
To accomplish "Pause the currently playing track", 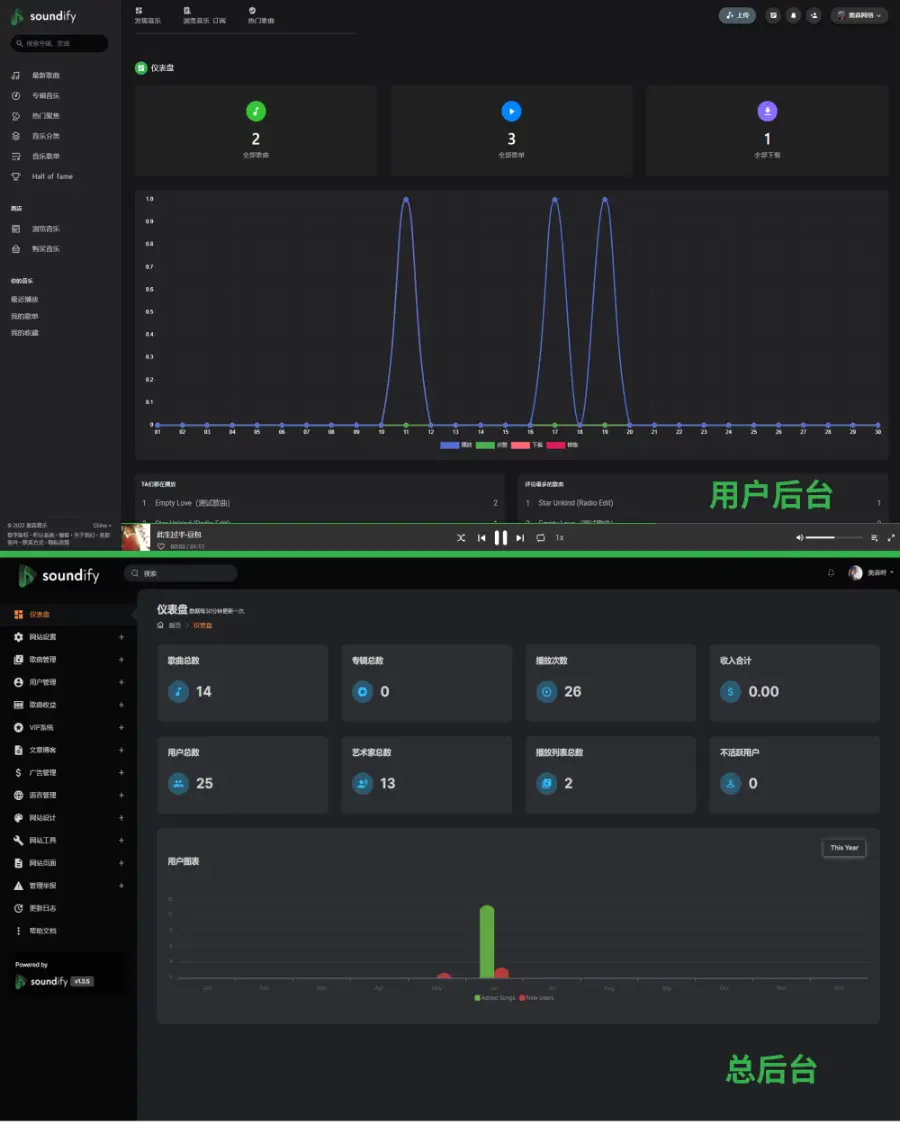I will pyautogui.click(x=501, y=538).
